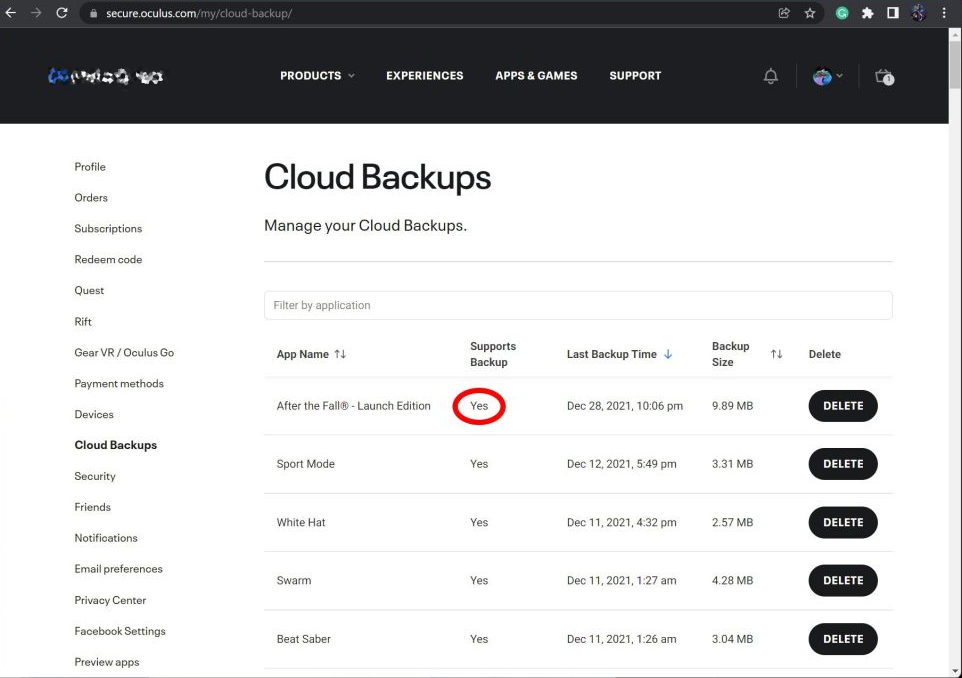Viewport: 962px width, 678px height.
Task: Open Chrome three-dot menu
Action: point(944,13)
